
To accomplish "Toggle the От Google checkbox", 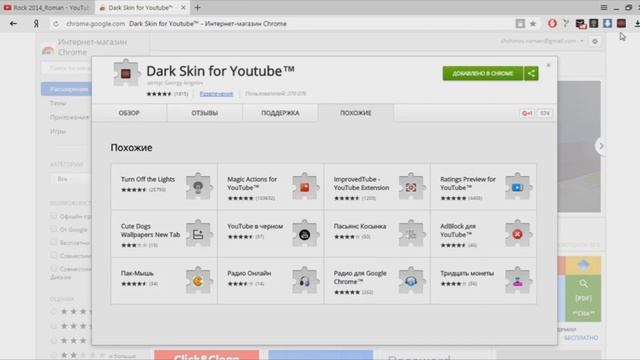I will click(54, 229).
